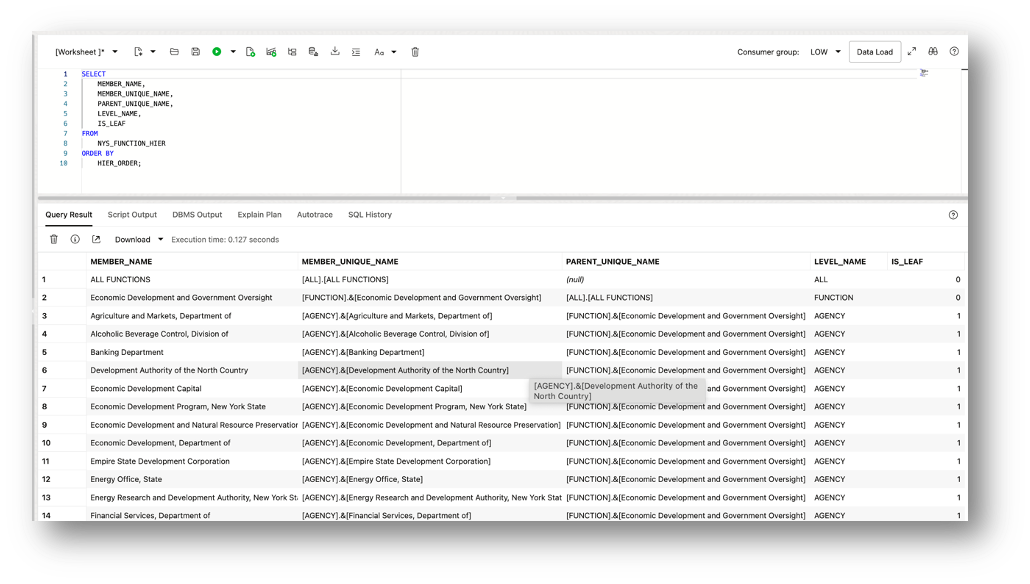Click NYS_FUNCTION_HIER in the SQL editor
Viewport: 1030px width, 584px height.
pyautogui.click(x=131, y=143)
